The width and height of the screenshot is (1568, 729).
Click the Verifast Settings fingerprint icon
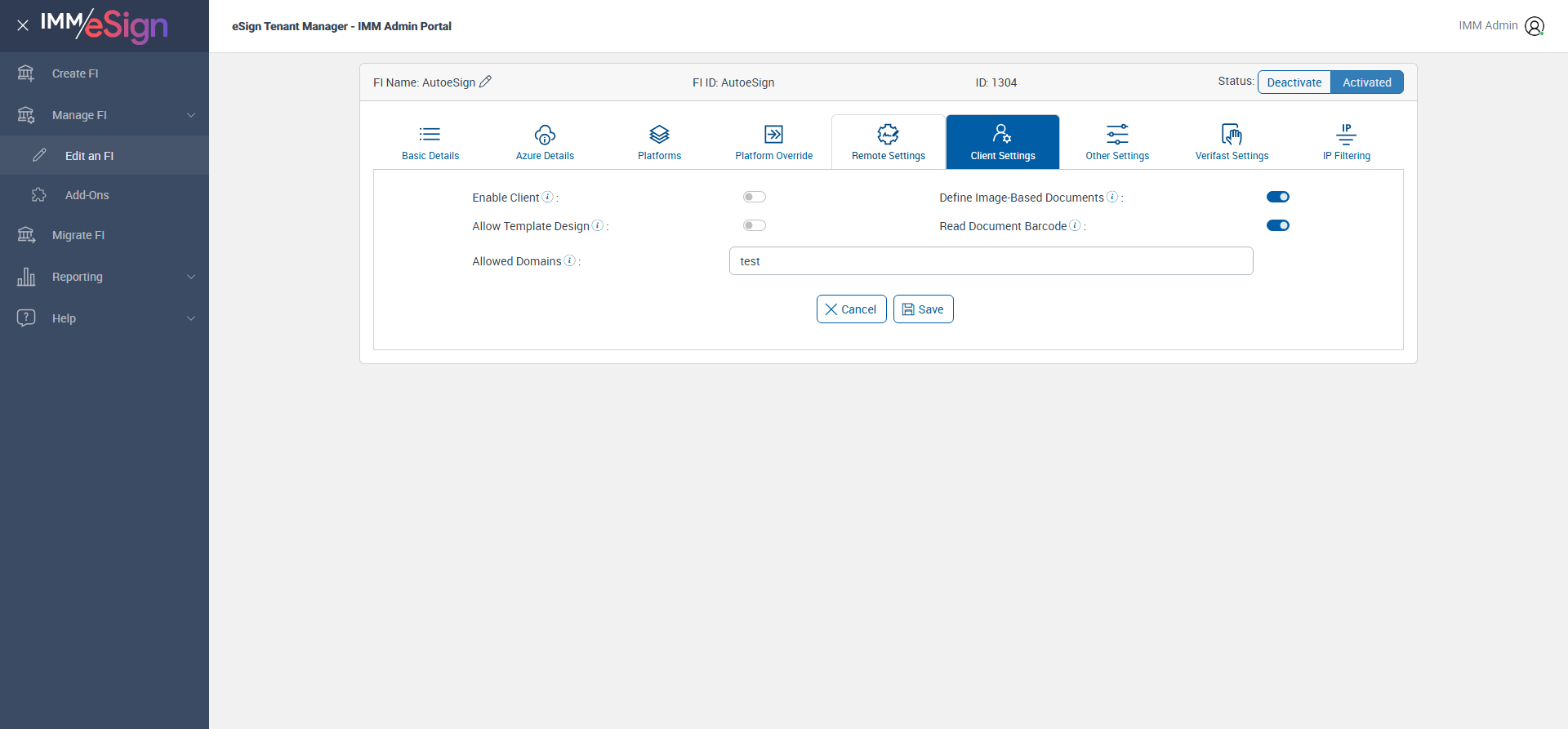pyautogui.click(x=1232, y=134)
